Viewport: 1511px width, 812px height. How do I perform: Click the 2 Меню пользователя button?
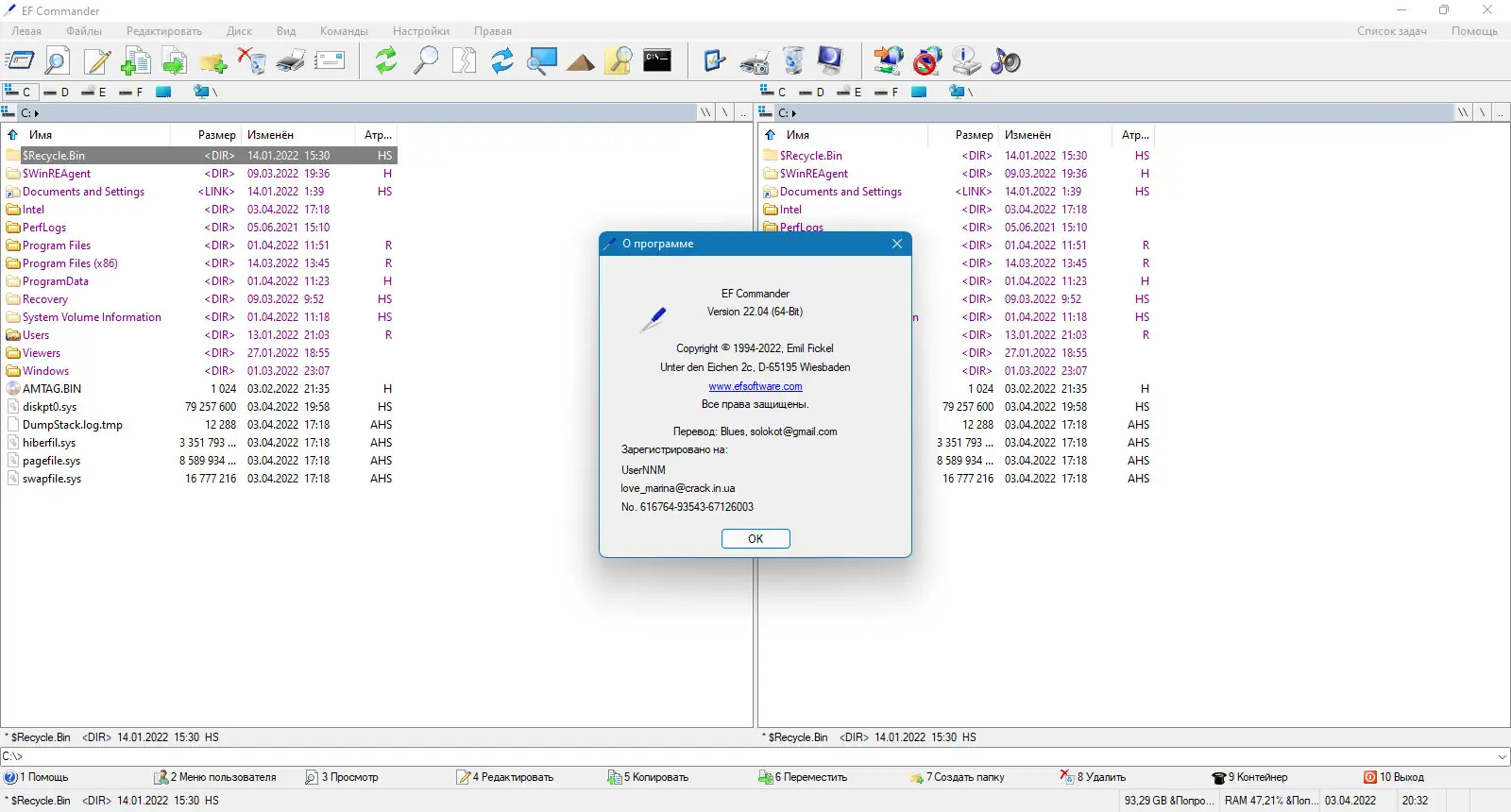click(215, 777)
